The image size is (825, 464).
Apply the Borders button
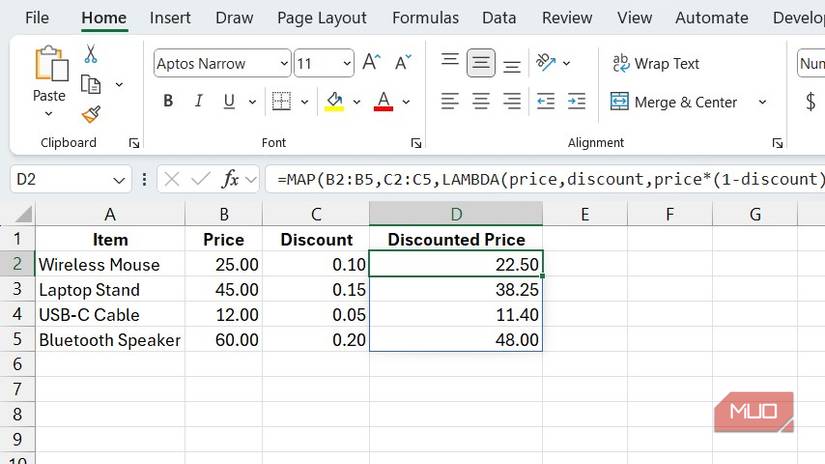281,101
